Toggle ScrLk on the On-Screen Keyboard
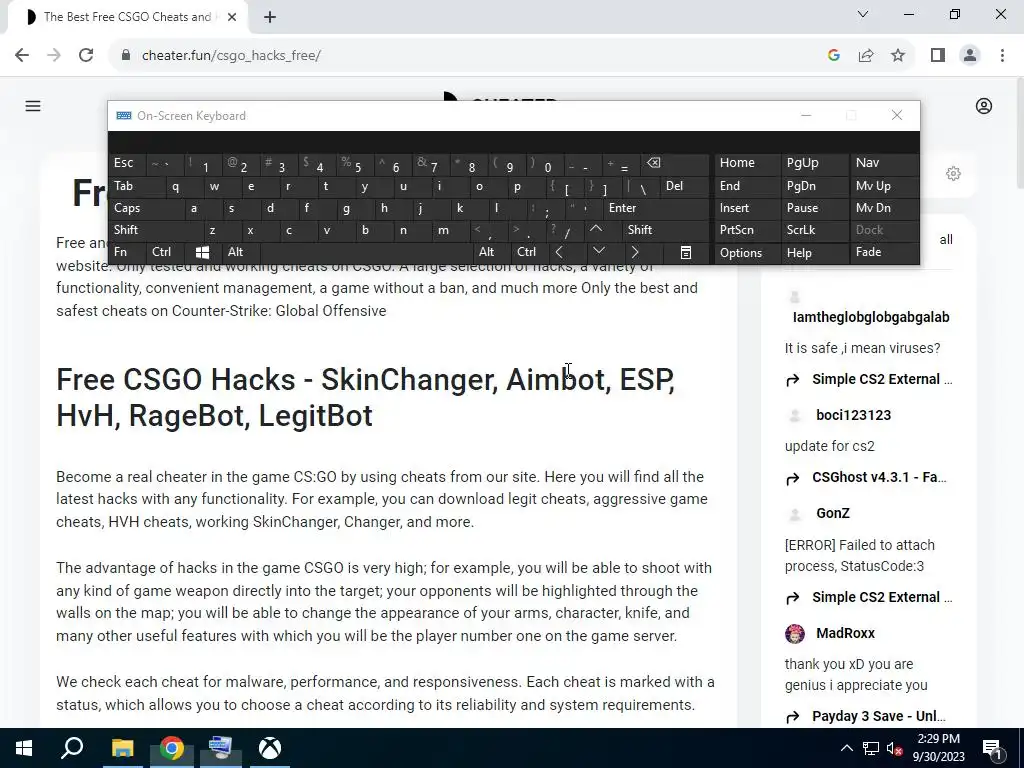This screenshot has height=768, width=1024. click(815, 230)
